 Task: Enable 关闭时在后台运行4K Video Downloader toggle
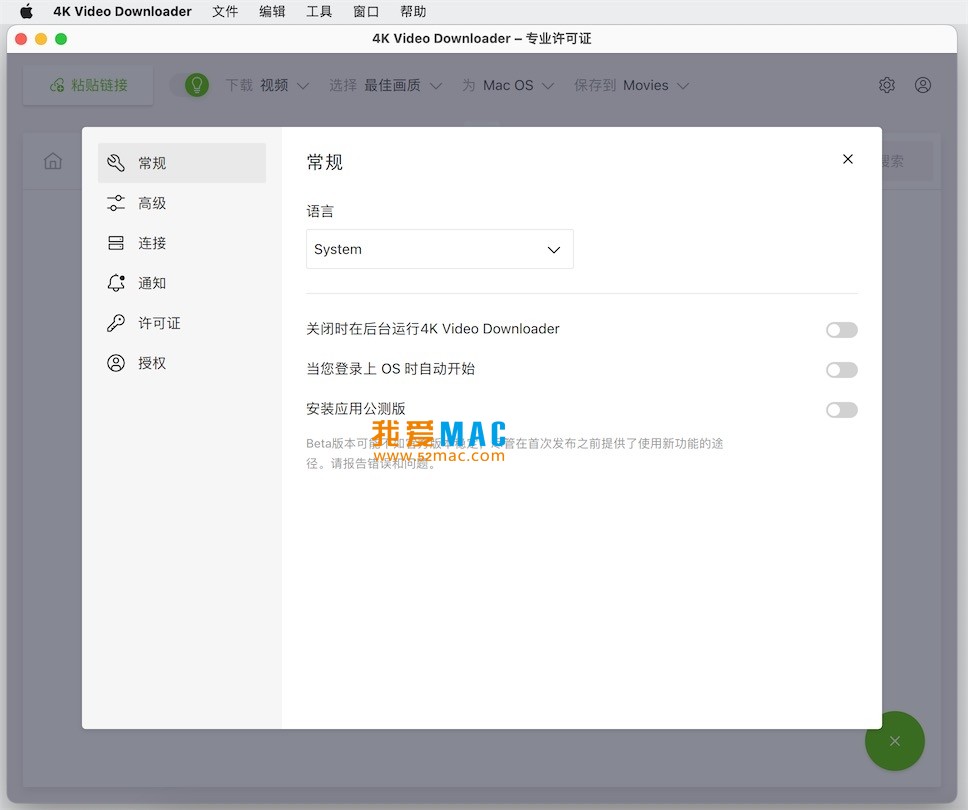[x=841, y=330]
